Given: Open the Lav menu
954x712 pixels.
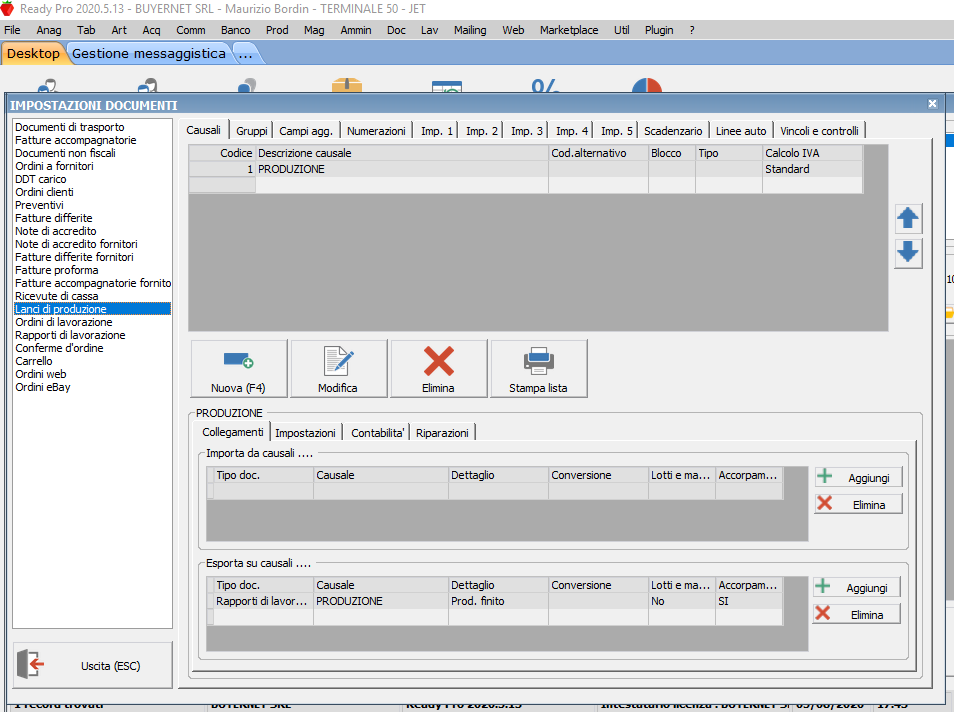Looking at the screenshot, I should (430, 30).
